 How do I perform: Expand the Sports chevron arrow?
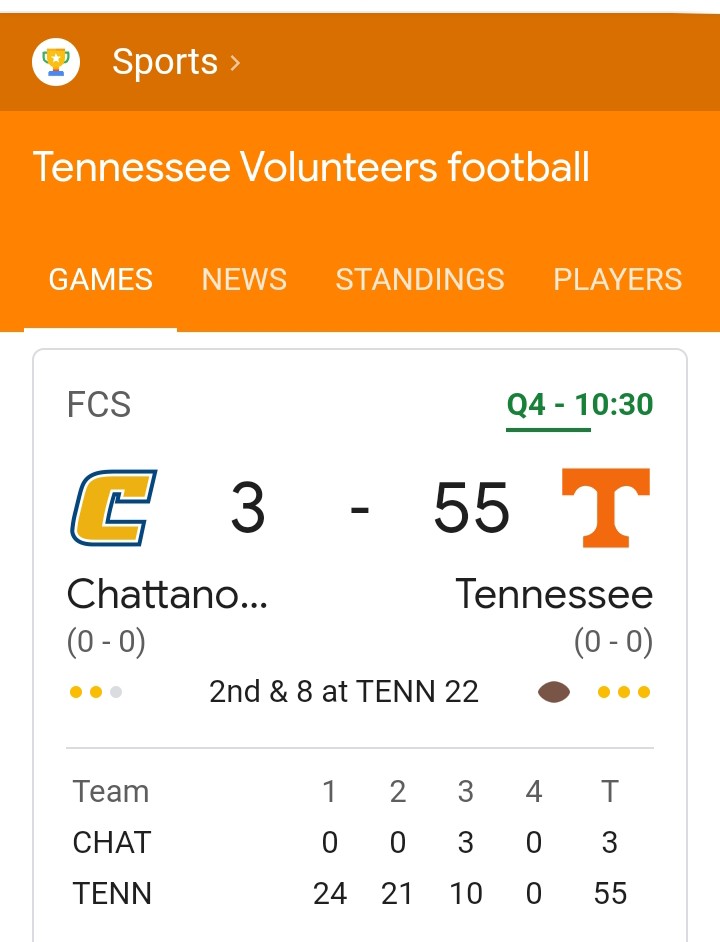[236, 63]
